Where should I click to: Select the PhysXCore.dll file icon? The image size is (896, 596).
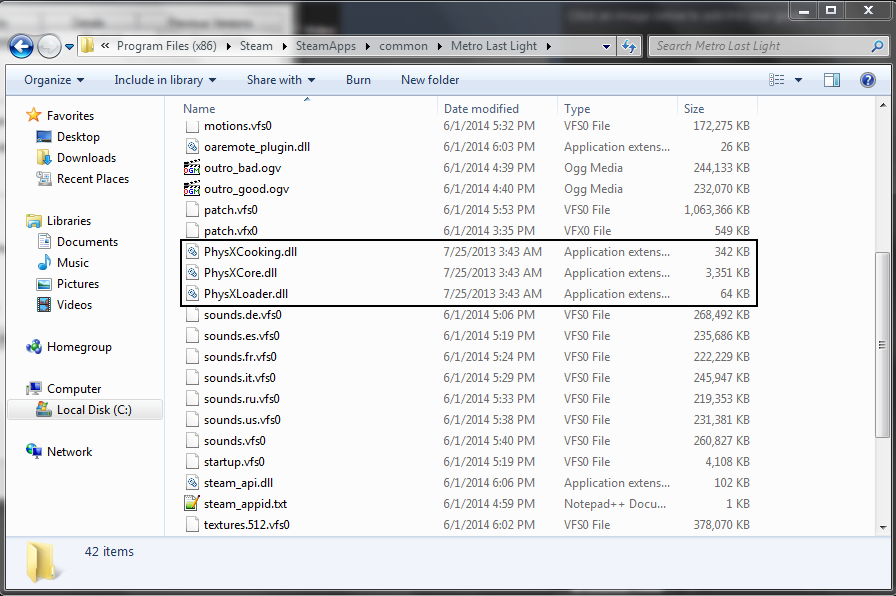(193, 273)
